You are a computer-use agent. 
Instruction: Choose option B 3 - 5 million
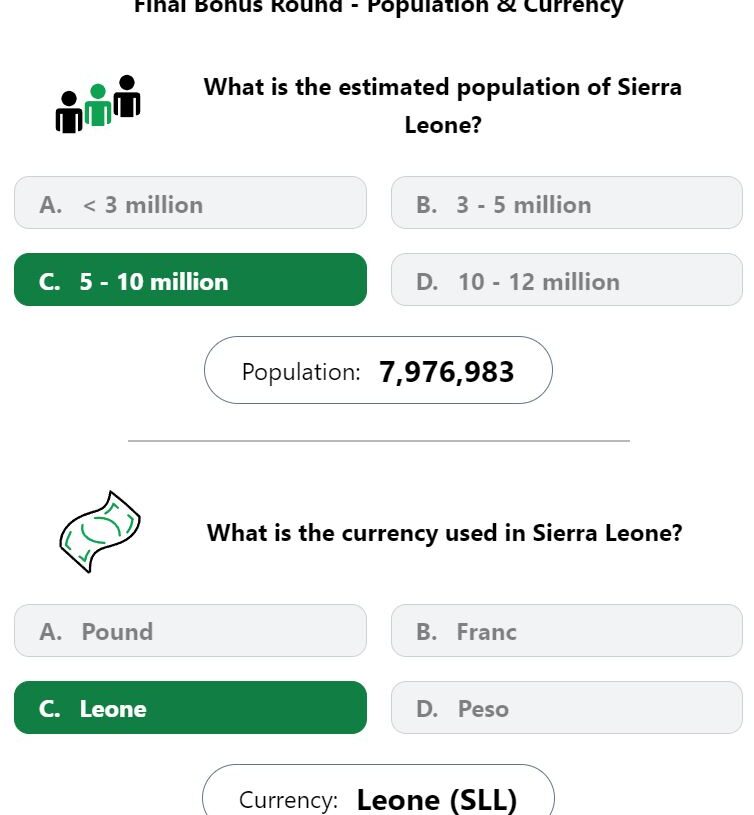(x=566, y=203)
